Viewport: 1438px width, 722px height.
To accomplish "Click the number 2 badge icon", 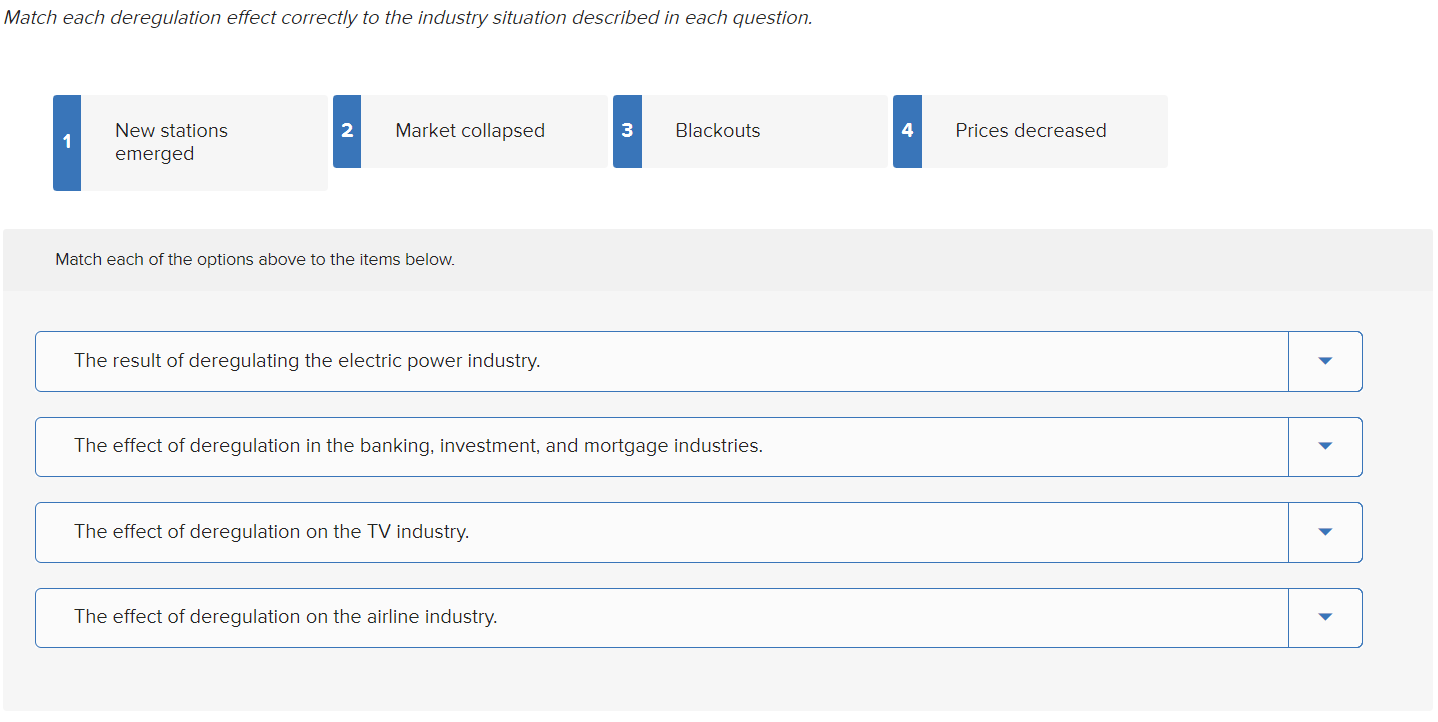I will 346,130.
